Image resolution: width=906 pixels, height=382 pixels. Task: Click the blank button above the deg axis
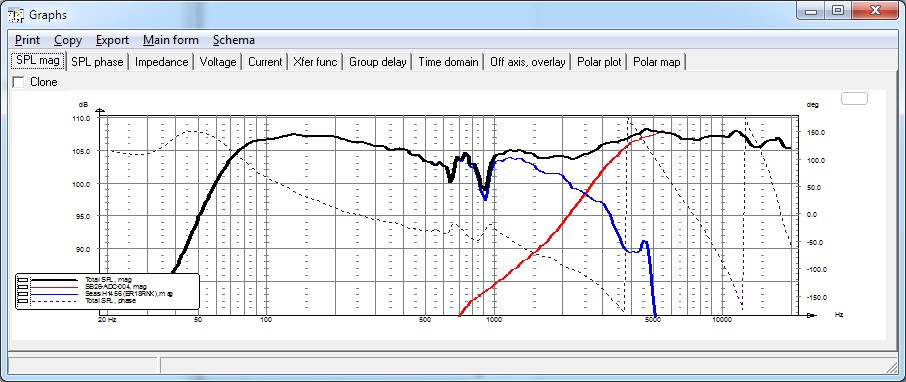point(854,98)
